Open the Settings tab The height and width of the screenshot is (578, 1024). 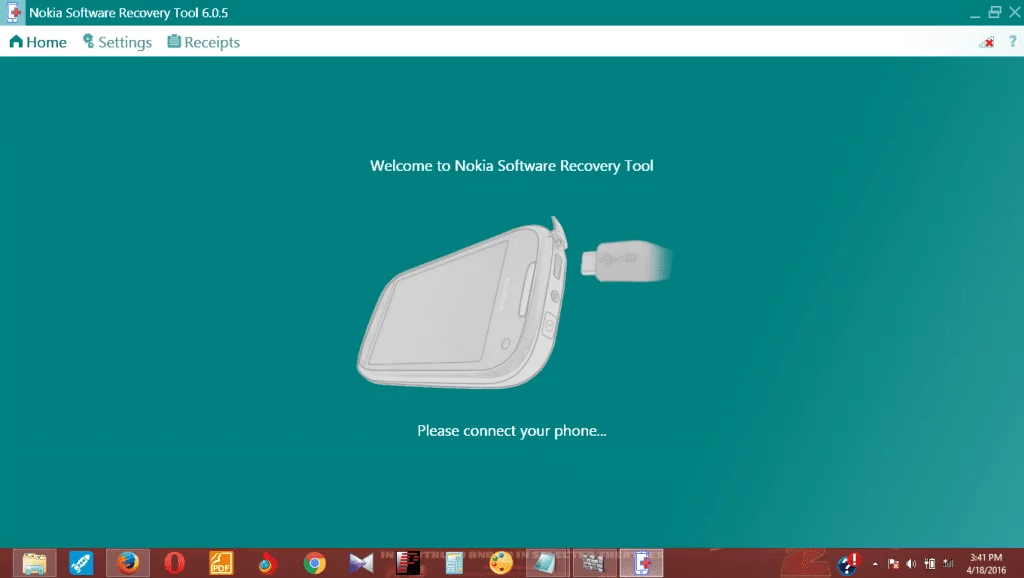(117, 42)
